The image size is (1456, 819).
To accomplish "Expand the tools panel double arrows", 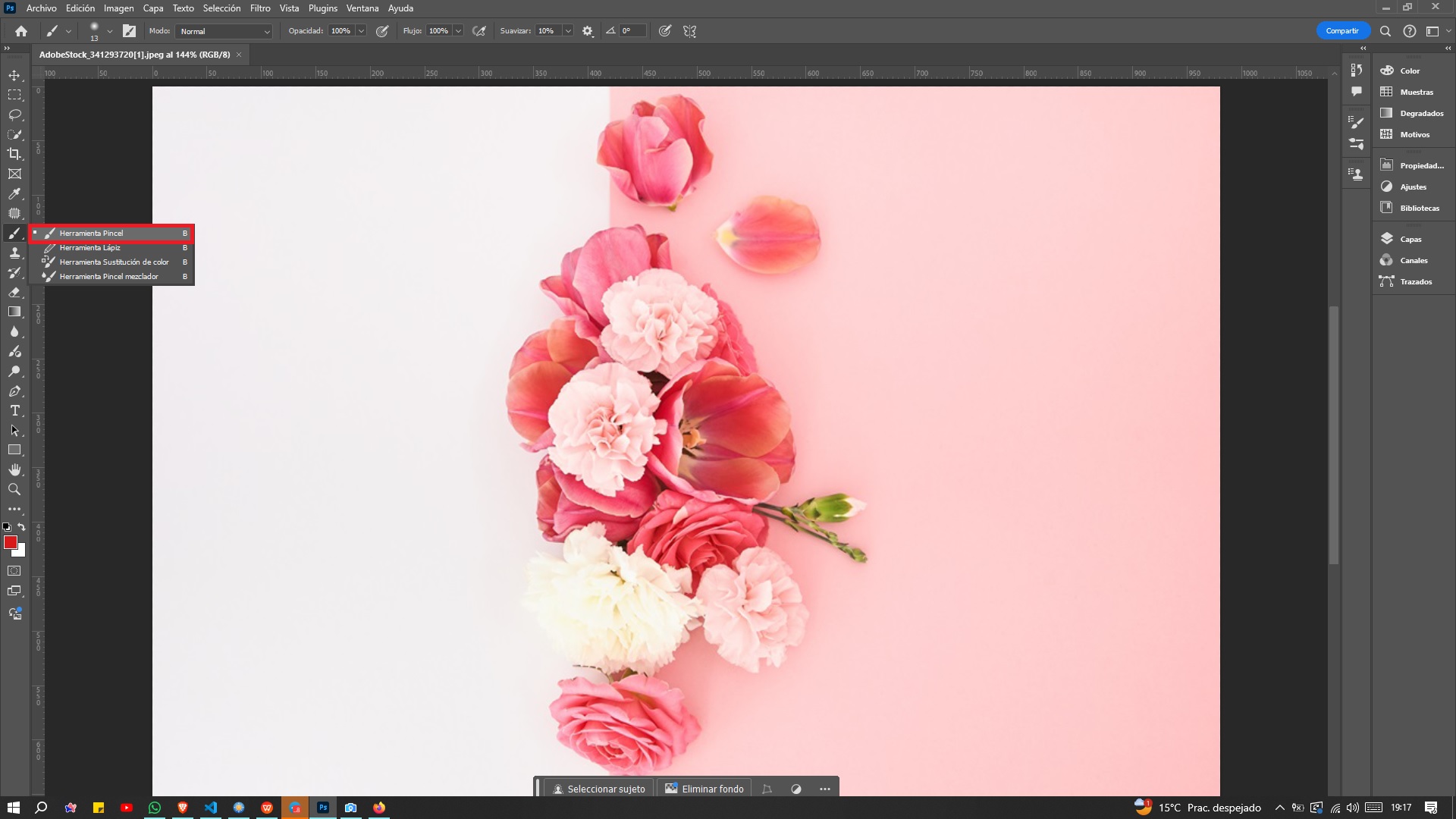I will [x=7, y=48].
